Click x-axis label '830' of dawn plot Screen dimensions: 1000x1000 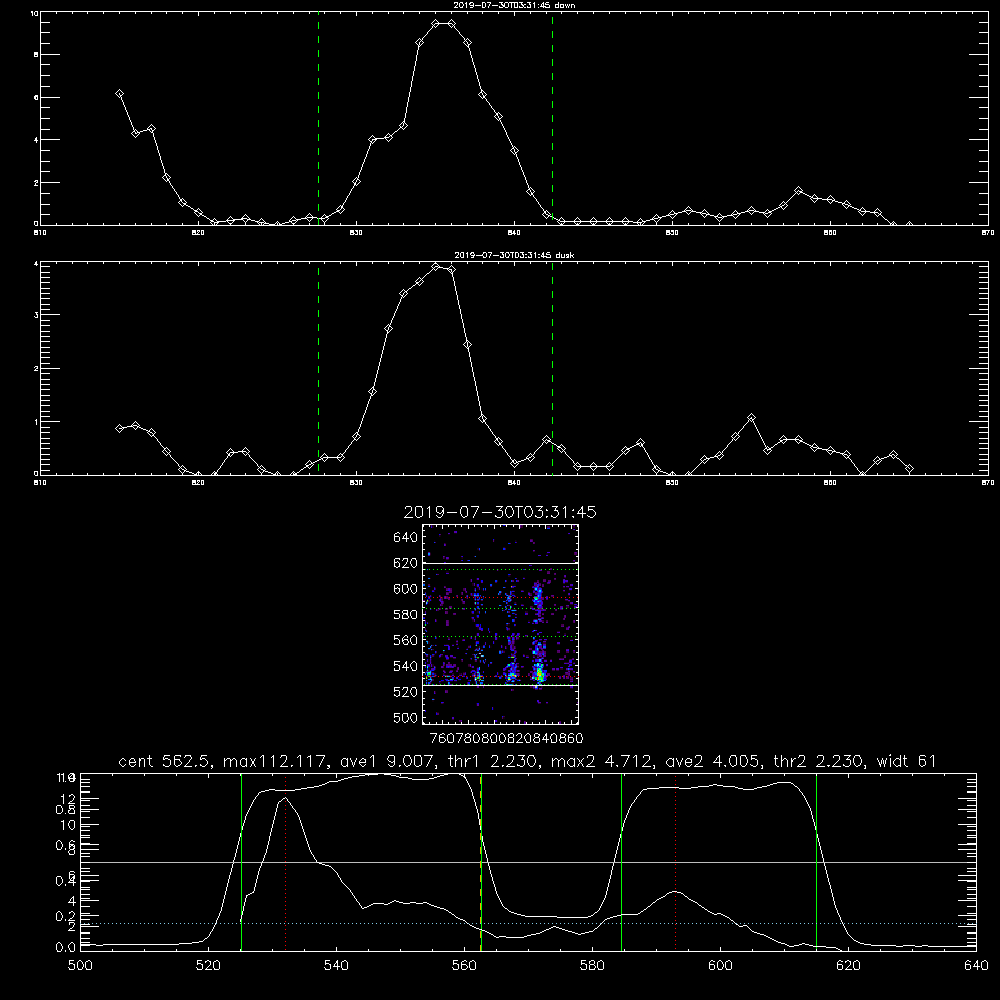click(x=356, y=233)
